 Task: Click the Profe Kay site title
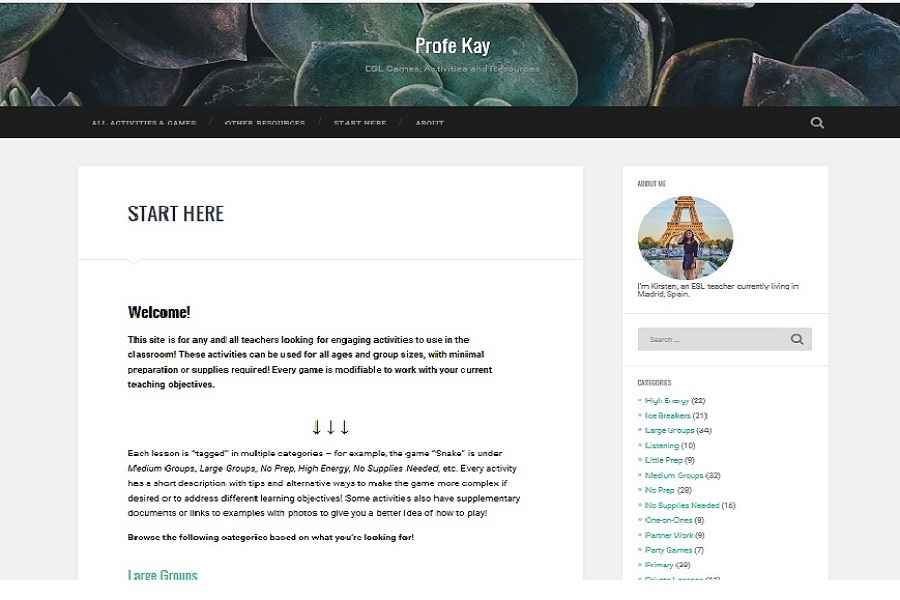click(x=452, y=46)
